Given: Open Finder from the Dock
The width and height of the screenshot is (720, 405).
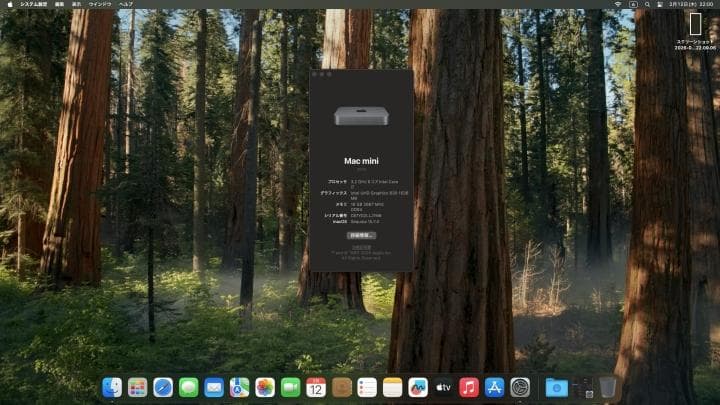Looking at the screenshot, I should click(x=112, y=387).
